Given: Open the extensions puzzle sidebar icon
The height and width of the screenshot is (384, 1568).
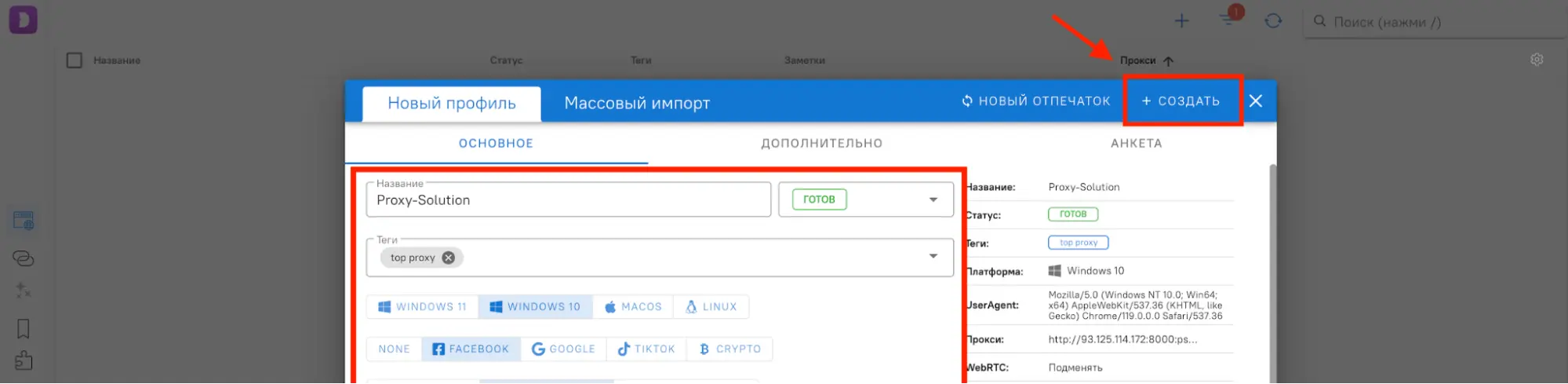Looking at the screenshot, I should point(24,360).
